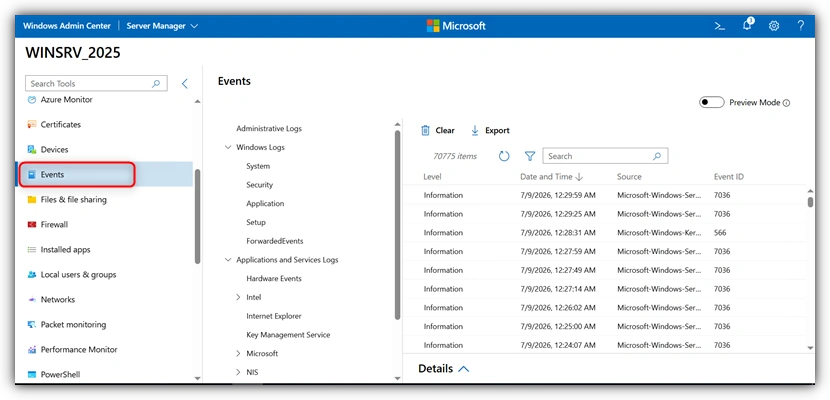Open Local users & groups label
The image size is (830, 400).
pyautogui.click(x=78, y=275)
